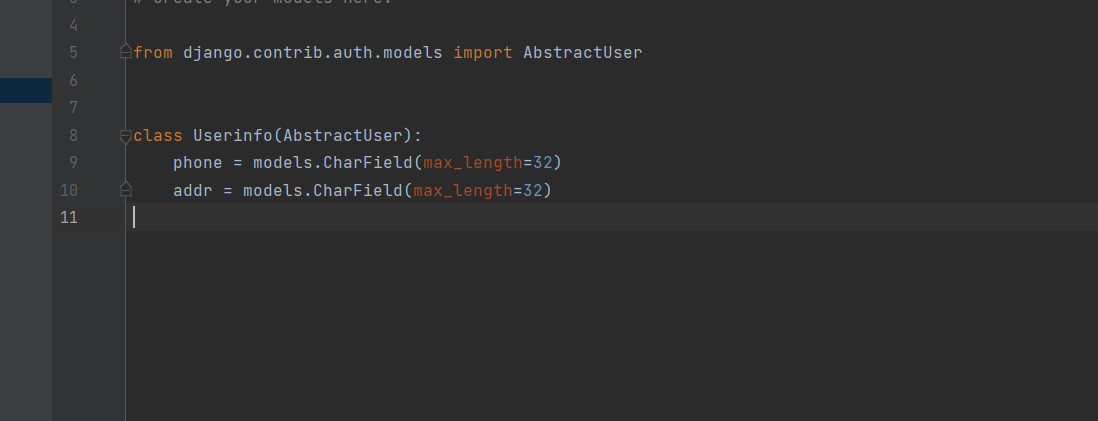
Task: Click max_length parameter on addr line
Action: coord(462,190)
